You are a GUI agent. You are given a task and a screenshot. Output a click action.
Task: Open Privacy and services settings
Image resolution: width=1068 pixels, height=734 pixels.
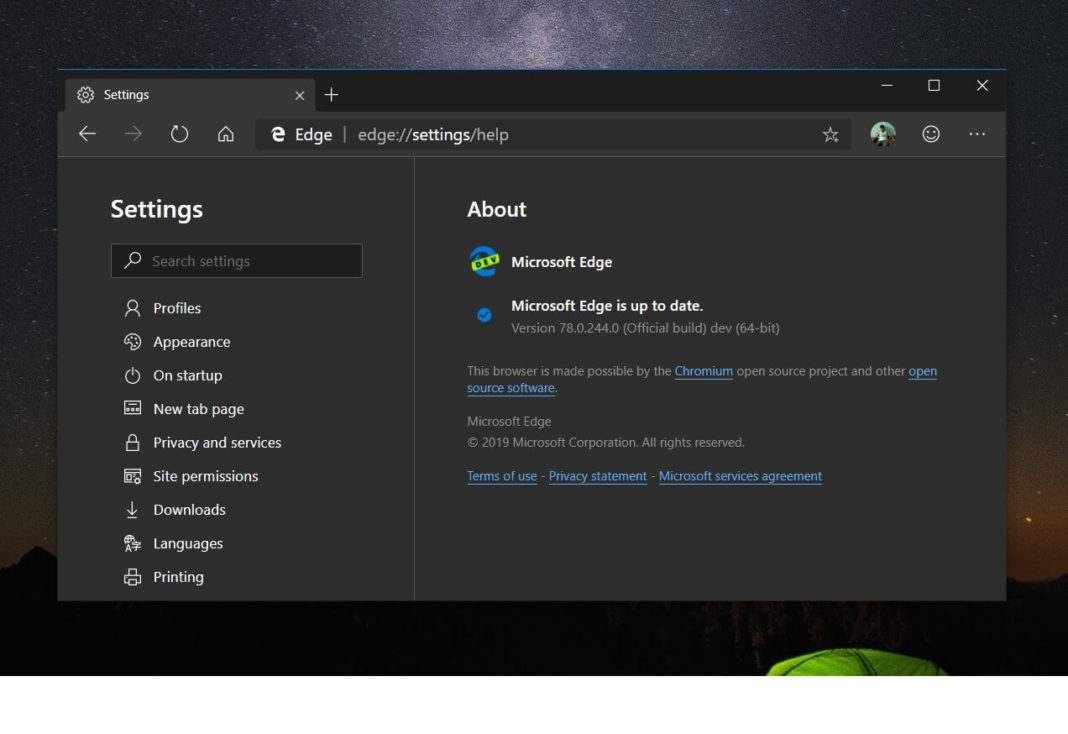(x=216, y=443)
